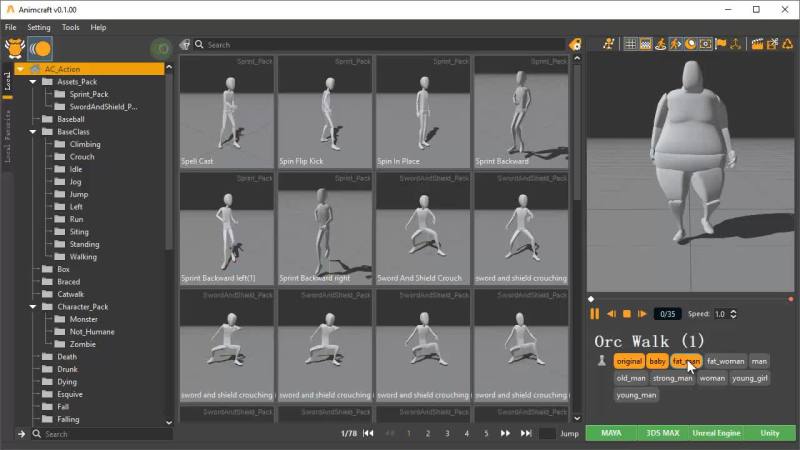Toggle the checkered floor in preview

pos(645,44)
